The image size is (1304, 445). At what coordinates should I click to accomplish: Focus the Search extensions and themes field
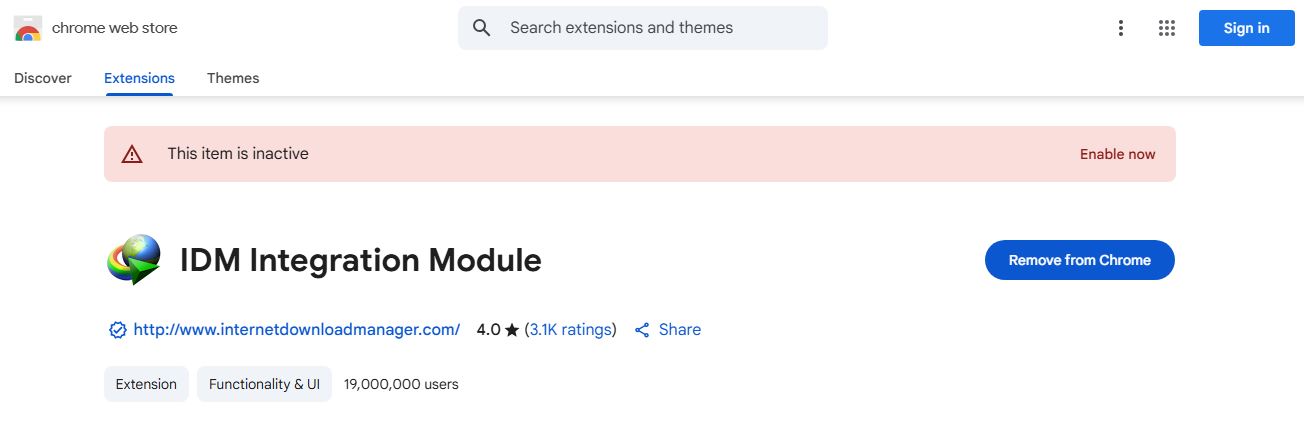coord(643,28)
